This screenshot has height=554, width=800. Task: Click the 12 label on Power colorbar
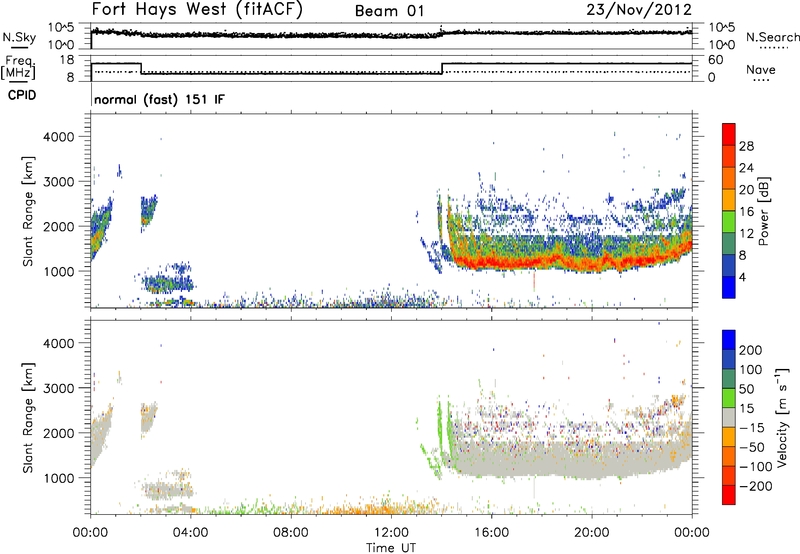[746, 234]
